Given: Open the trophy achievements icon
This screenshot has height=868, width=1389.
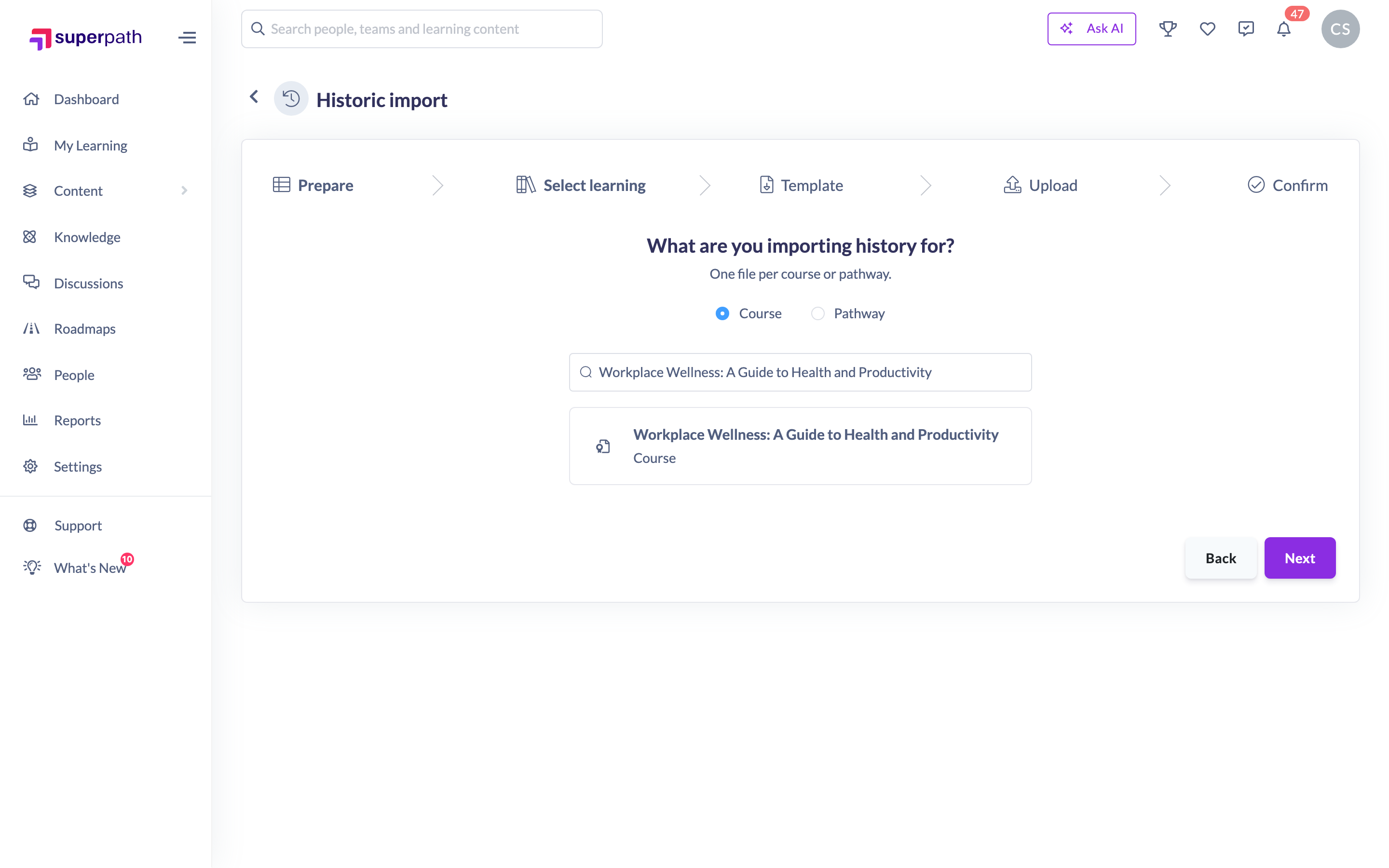Looking at the screenshot, I should click(x=1168, y=29).
